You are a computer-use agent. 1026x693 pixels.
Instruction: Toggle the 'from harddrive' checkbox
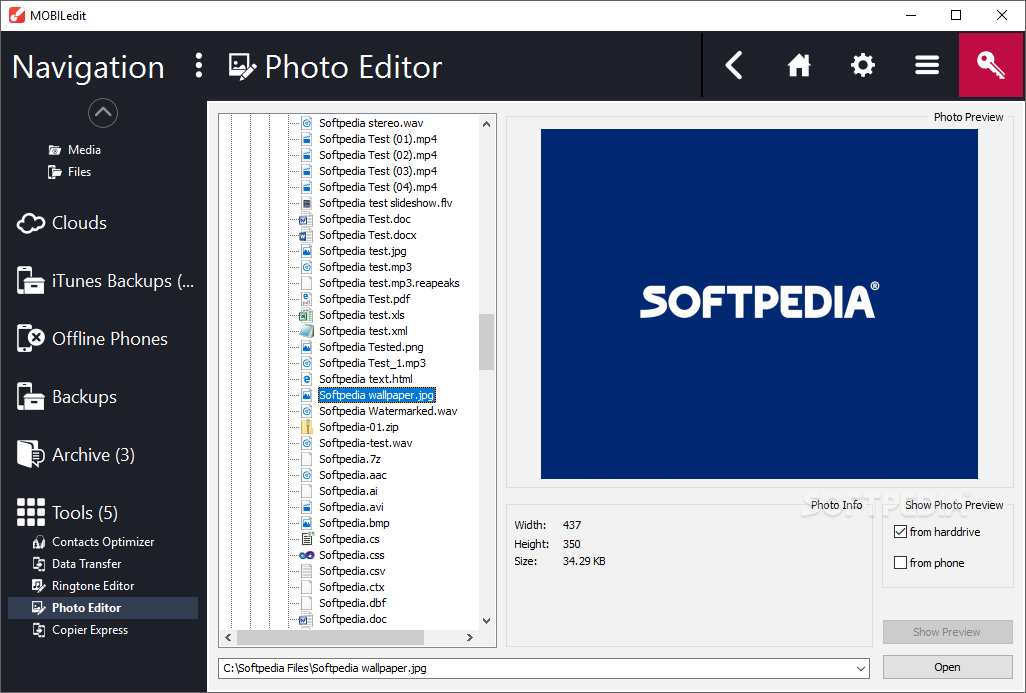(900, 532)
